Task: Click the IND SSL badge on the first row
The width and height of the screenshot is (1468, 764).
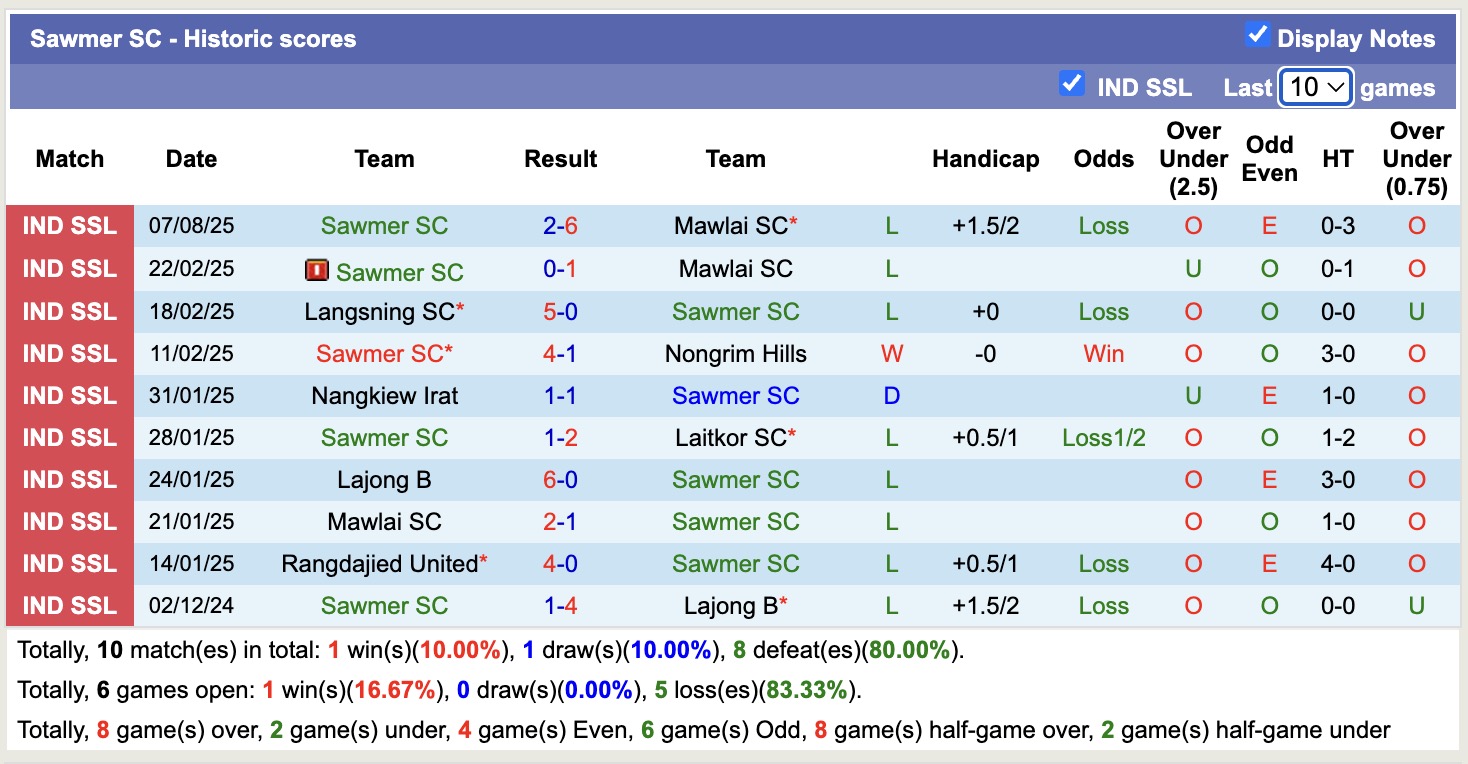Action: point(69,226)
